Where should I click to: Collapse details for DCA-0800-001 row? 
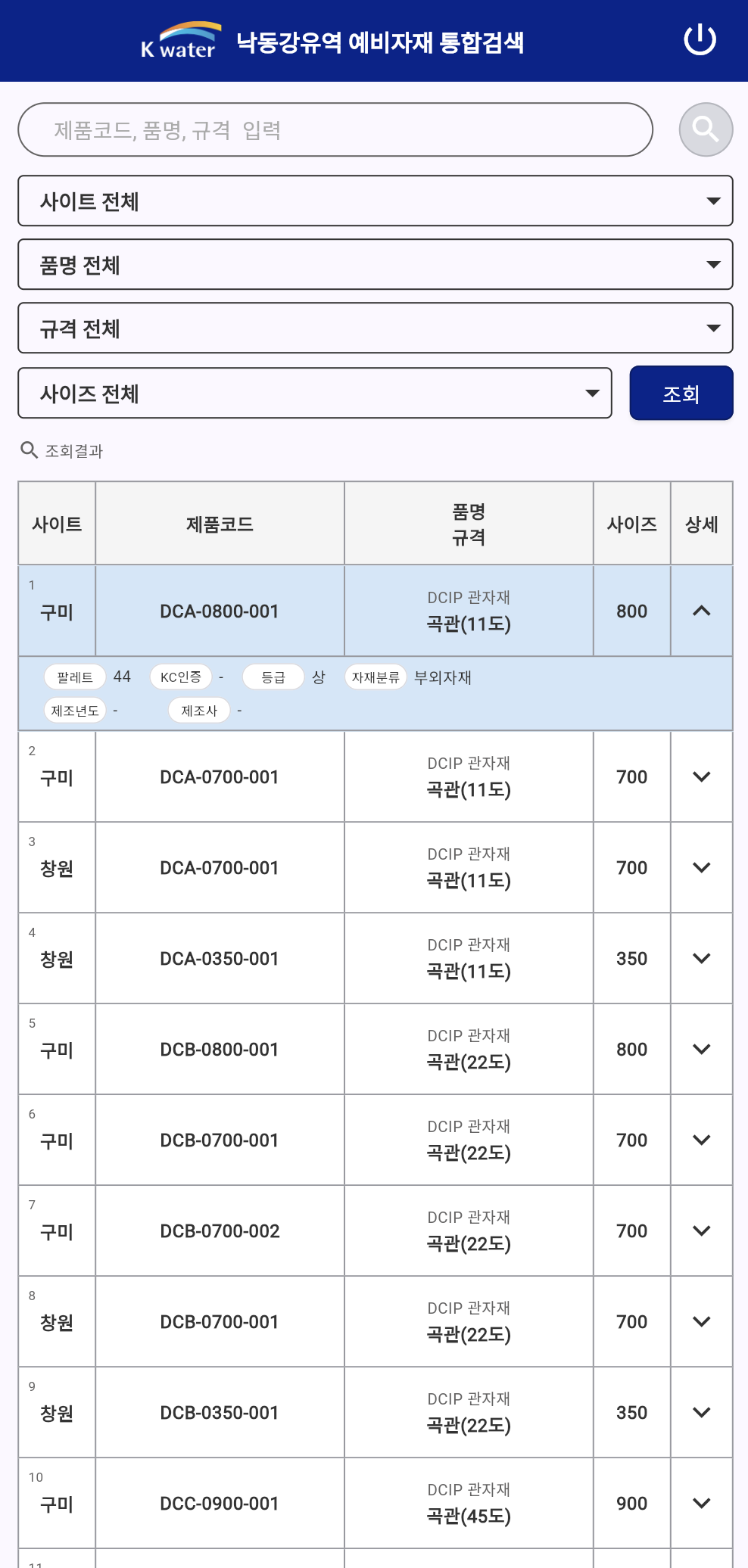tap(701, 611)
